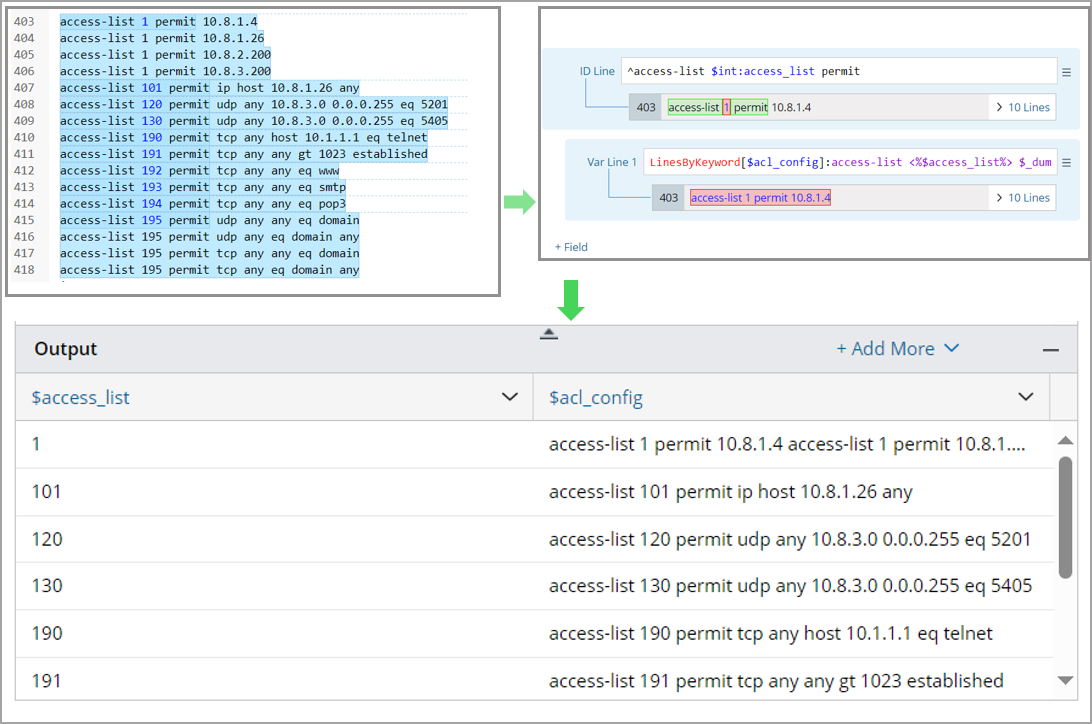The height and width of the screenshot is (724, 1092).
Task: Open the Add More dropdown
Action: 898,348
